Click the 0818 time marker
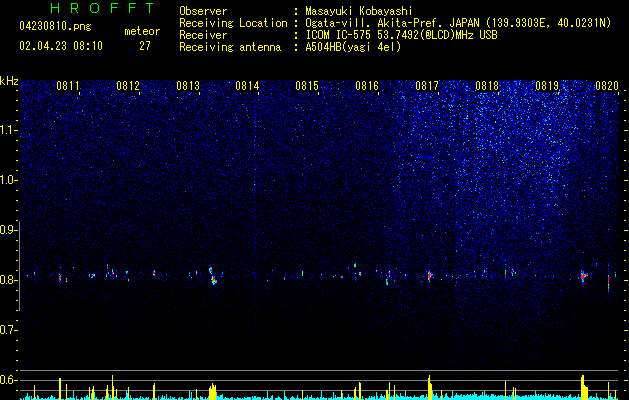 (487, 86)
